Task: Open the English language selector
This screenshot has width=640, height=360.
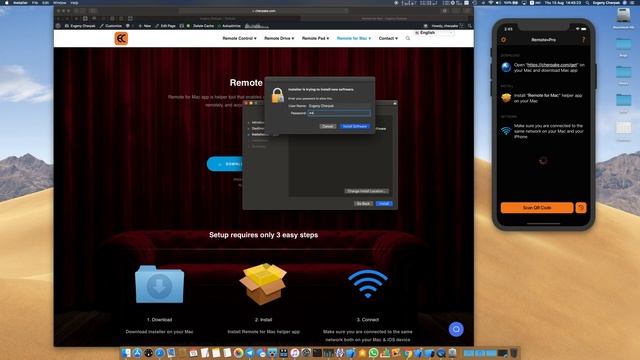Action: tap(433, 33)
